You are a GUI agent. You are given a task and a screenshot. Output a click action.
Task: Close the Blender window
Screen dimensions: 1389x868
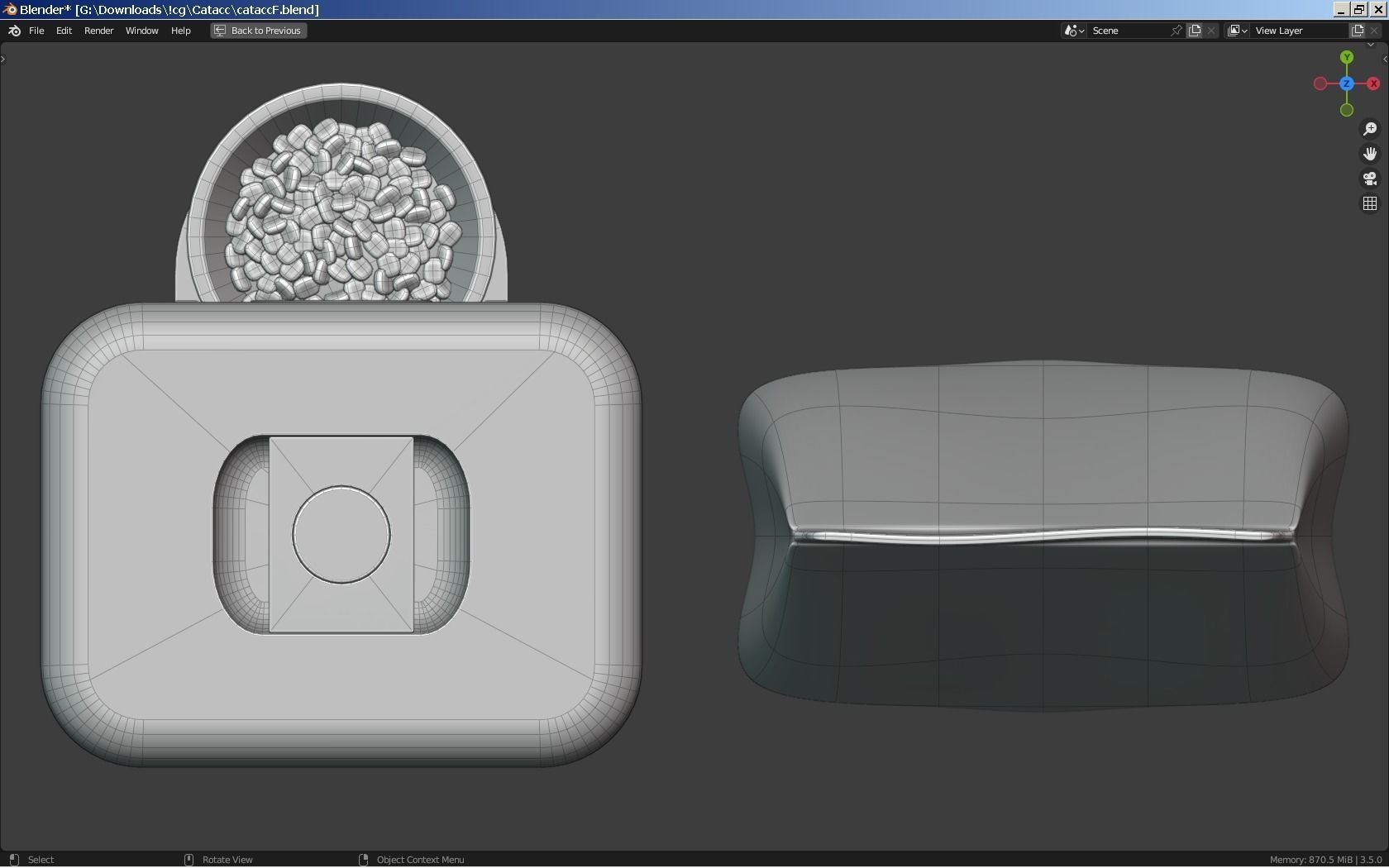(x=1377, y=9)
